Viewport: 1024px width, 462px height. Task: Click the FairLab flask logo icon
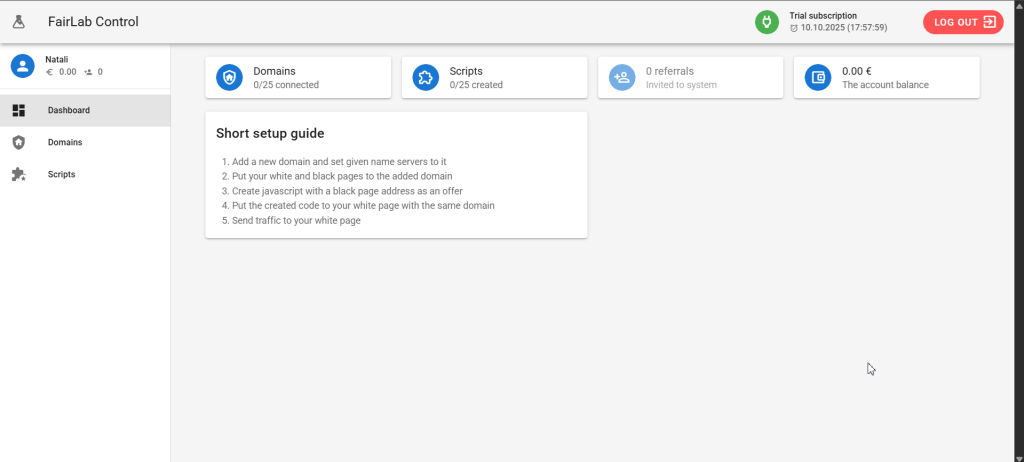(x=19, y=22)
